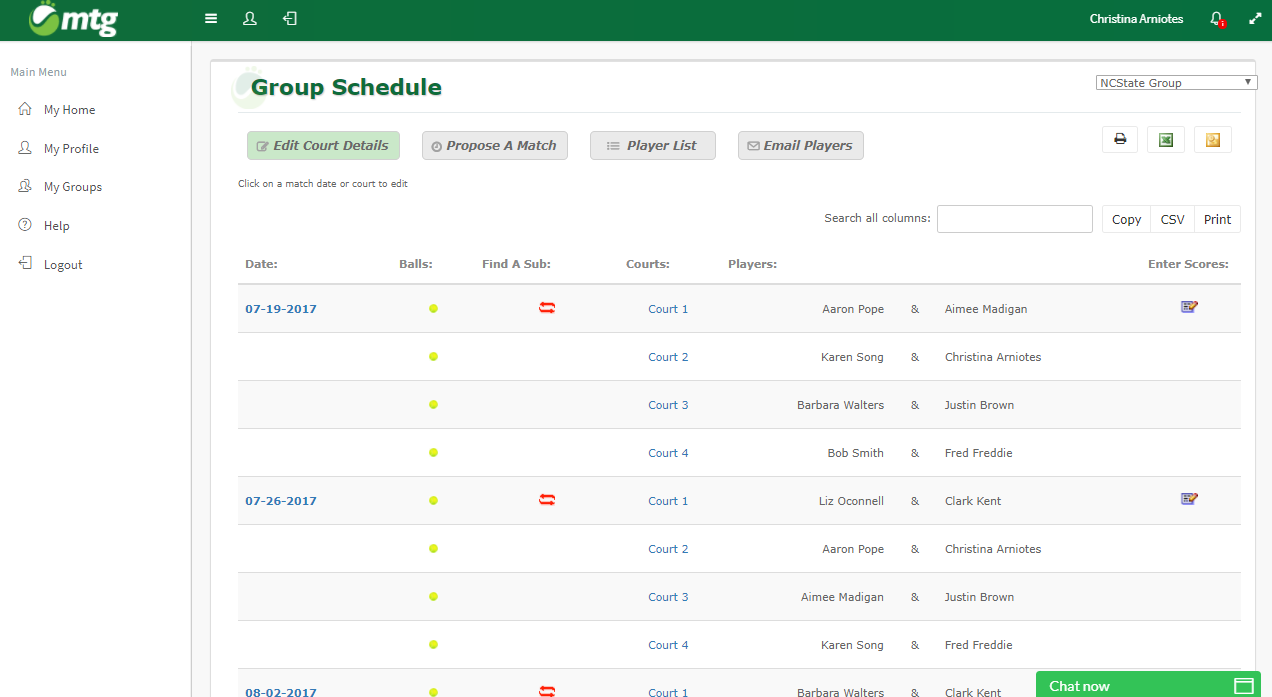Click the Propose A Match button
The height and width of the screenshot is (697, 1272).
click(x=494, y=146)
